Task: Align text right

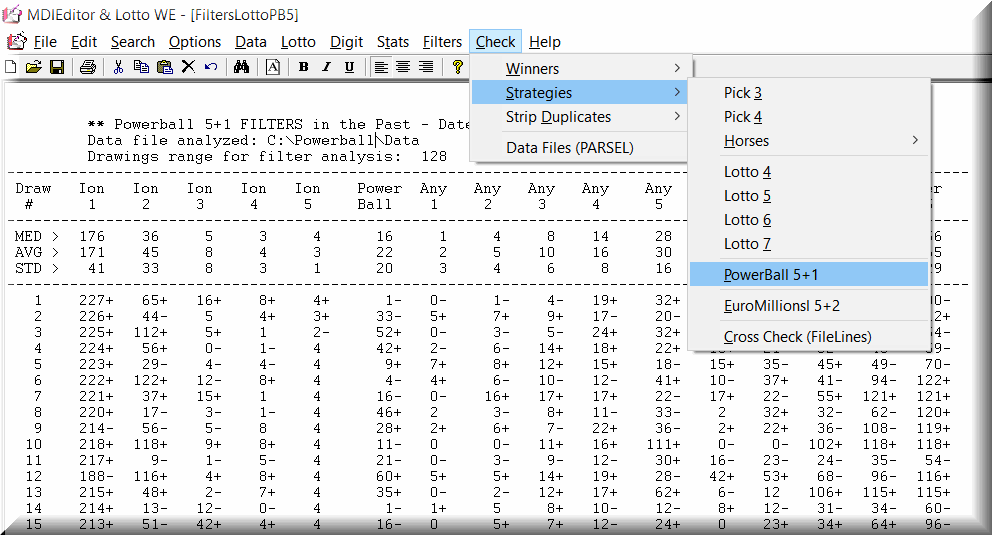Action: click(426, 66)
